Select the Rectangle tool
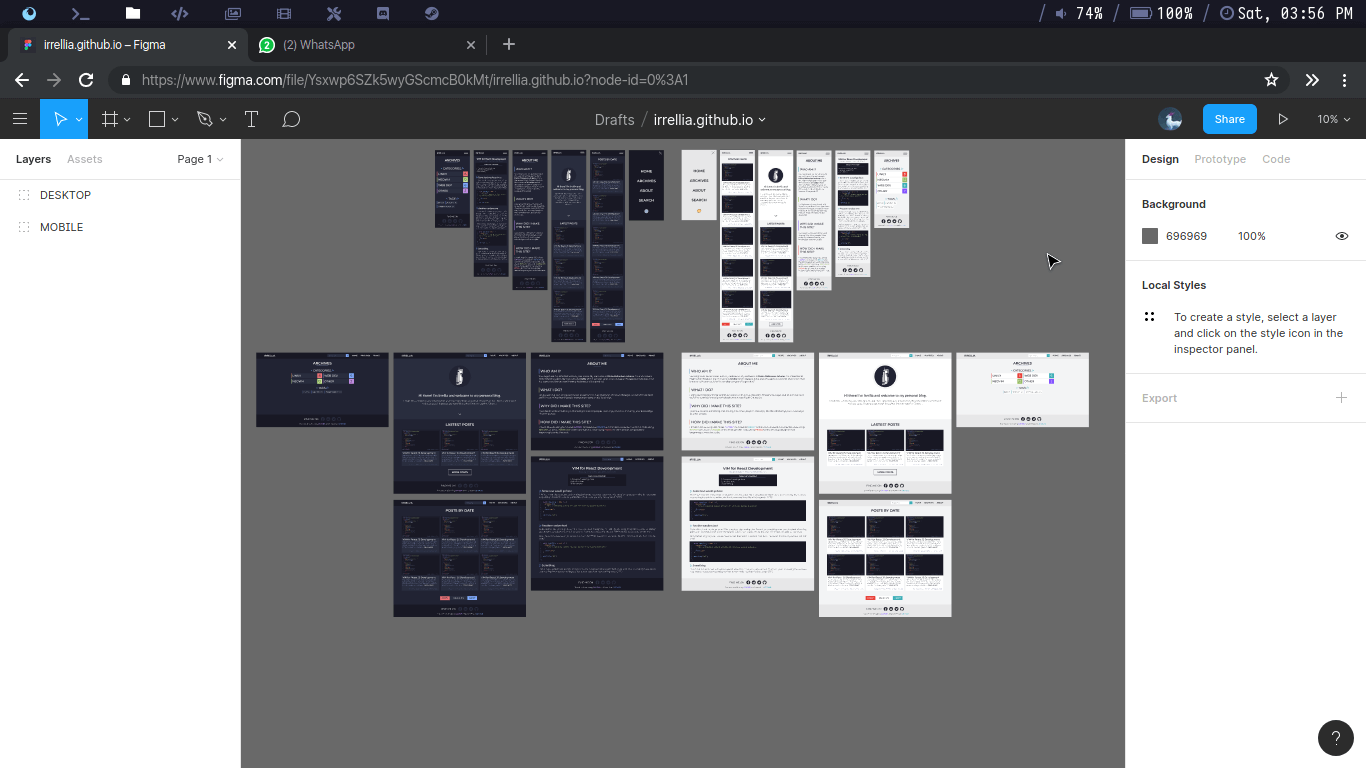1366x768 pixels. pyautogui.click(x=157, y=119)
